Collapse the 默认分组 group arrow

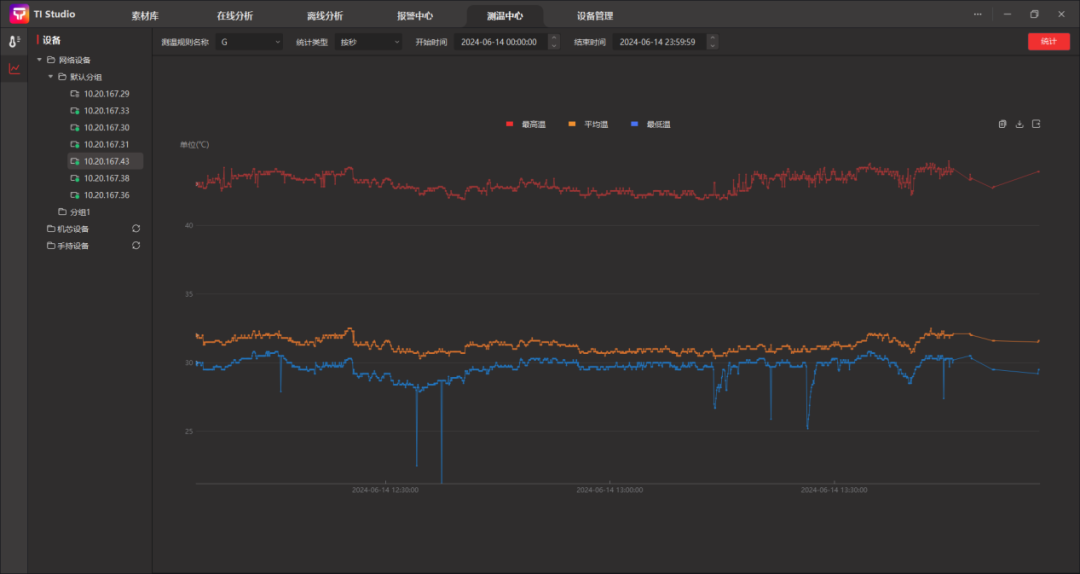pyautogui.click(x=50, y=77)
